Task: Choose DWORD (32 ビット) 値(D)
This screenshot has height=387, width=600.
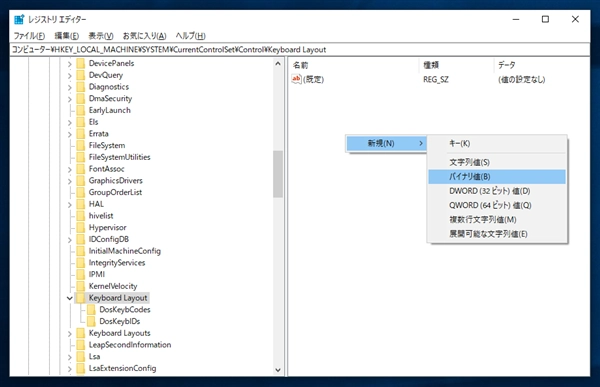Action: (497, 191)
